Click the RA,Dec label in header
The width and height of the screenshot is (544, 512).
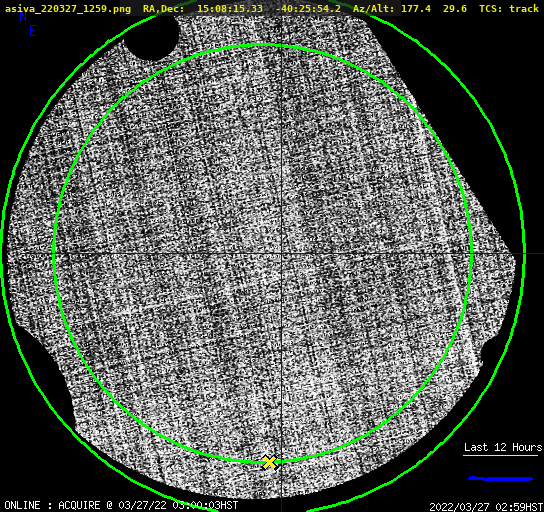[163, 9]
